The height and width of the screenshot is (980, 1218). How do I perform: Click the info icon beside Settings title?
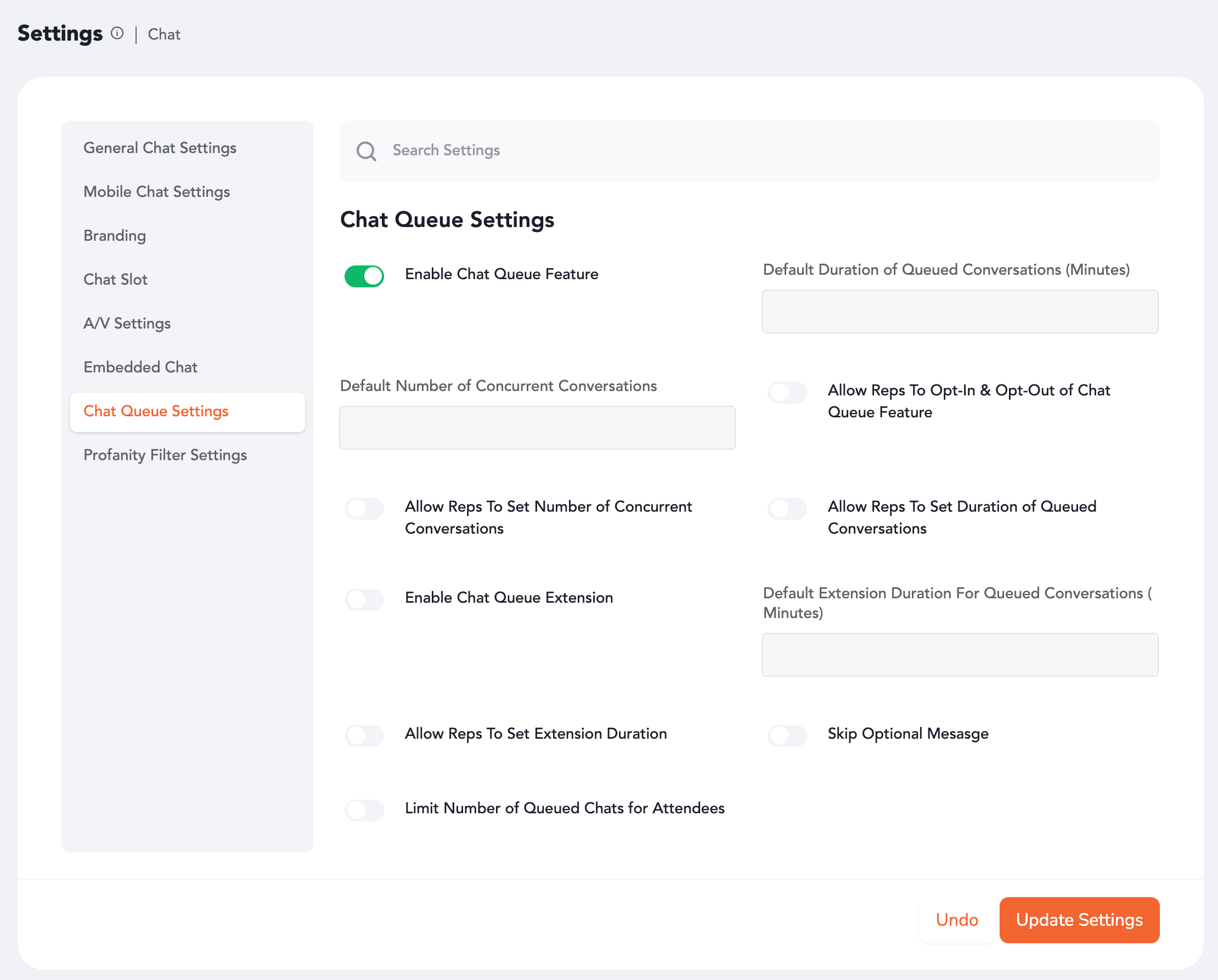117,33
